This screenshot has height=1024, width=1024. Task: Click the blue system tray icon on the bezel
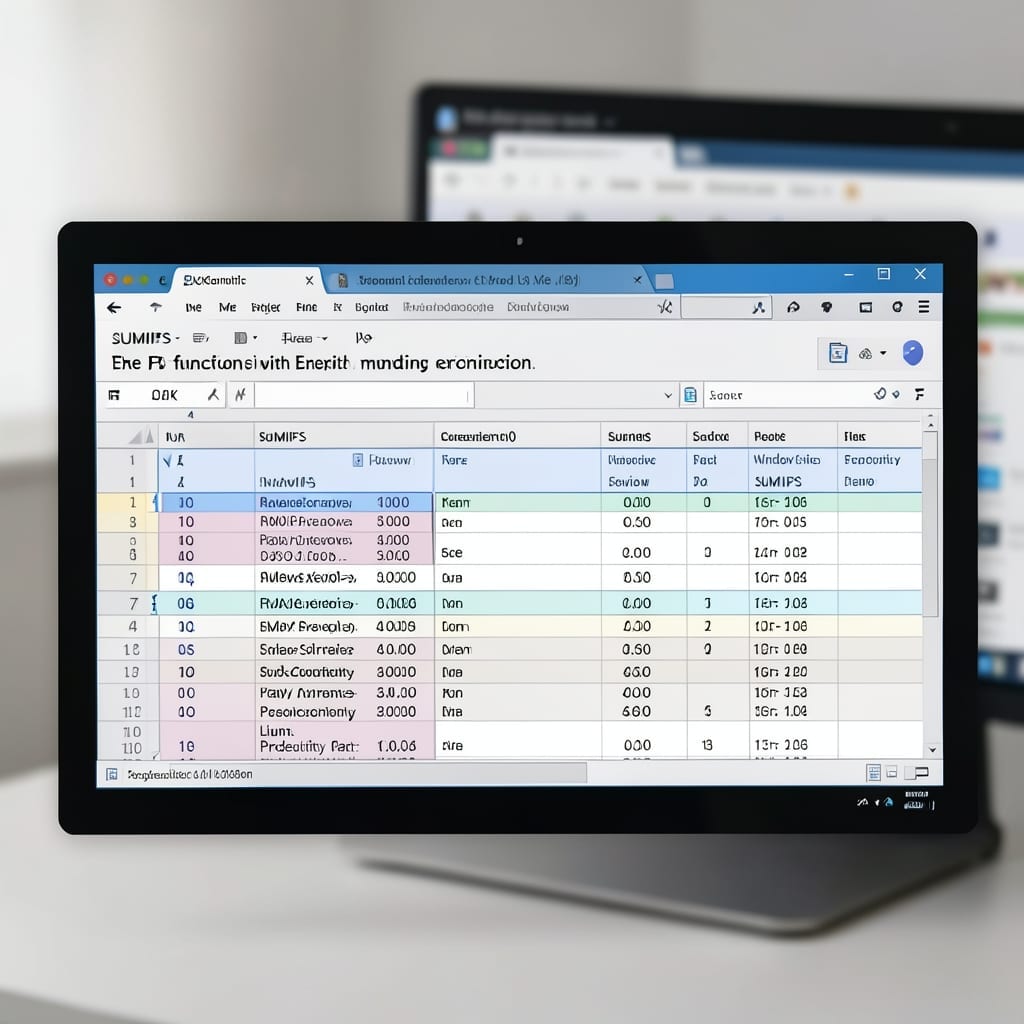point(888,803)
